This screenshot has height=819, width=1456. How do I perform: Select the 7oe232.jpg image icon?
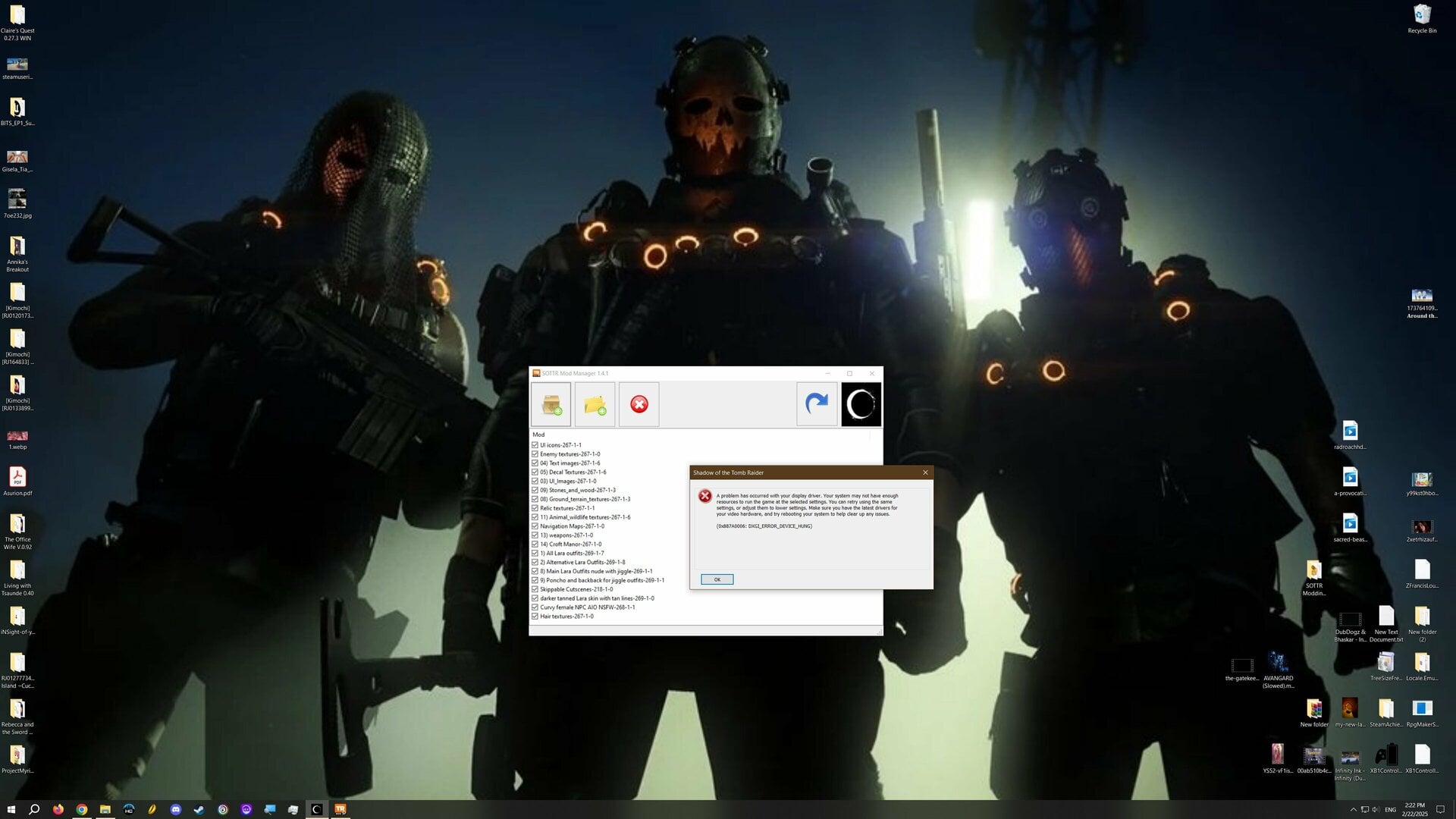tap(17, 204)
